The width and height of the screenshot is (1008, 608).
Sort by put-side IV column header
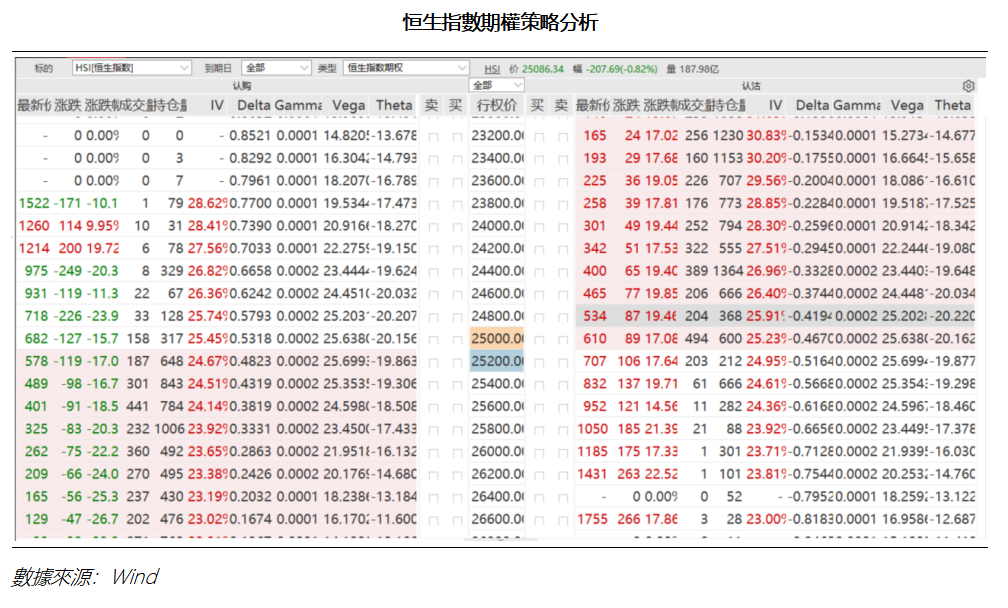click(x=775, y=105)
